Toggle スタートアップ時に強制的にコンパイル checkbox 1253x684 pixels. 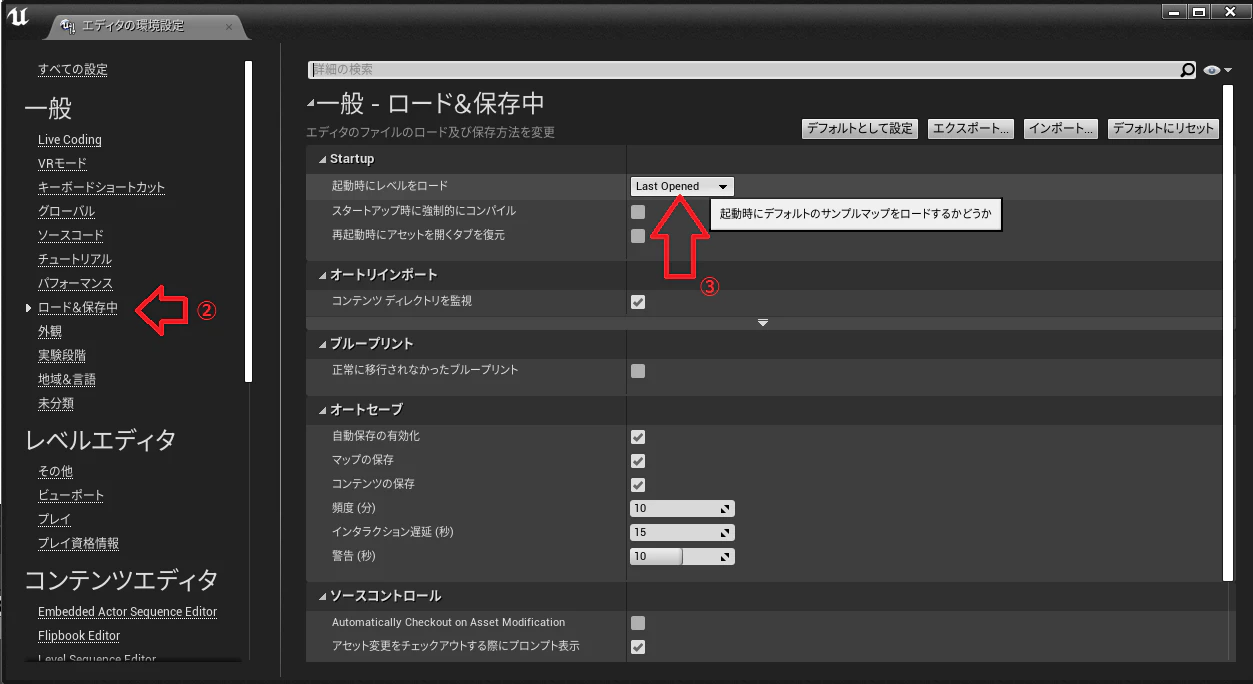click(638, 212)
